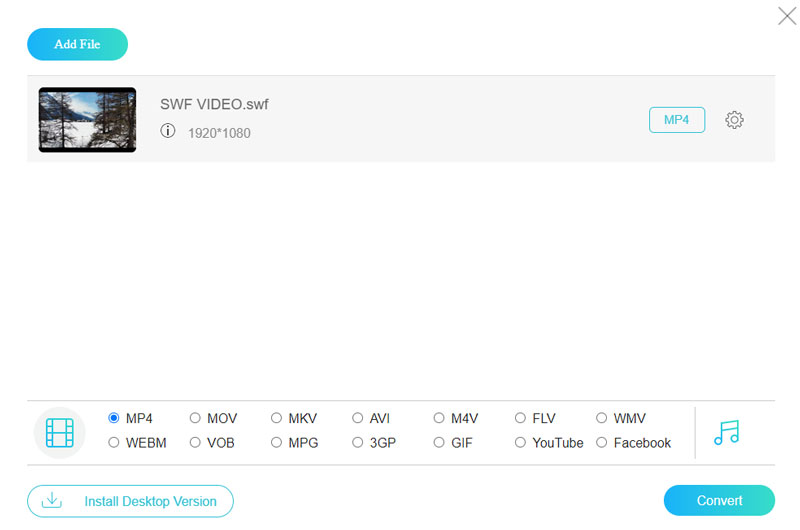Close the converter window
800x530 pixels.
tap(787, 15)
